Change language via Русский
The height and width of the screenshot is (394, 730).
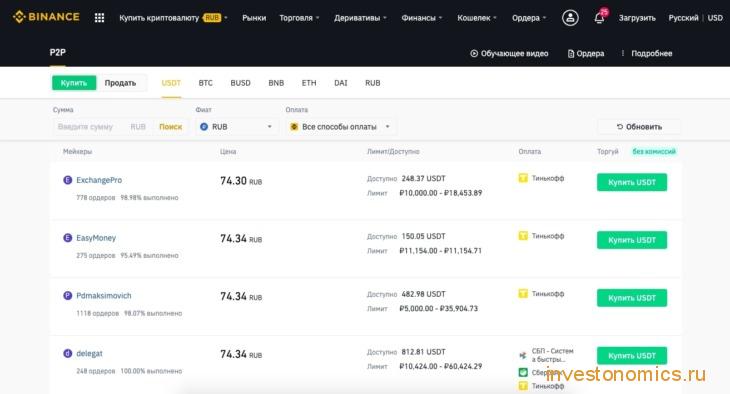pyautogui.click(x=683, y=18)
